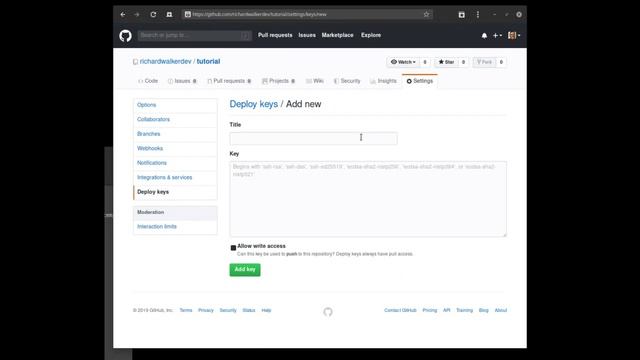Open the Watch dropdown button
Viewport: 640px width, 360px height.
[x=403, y=62]
